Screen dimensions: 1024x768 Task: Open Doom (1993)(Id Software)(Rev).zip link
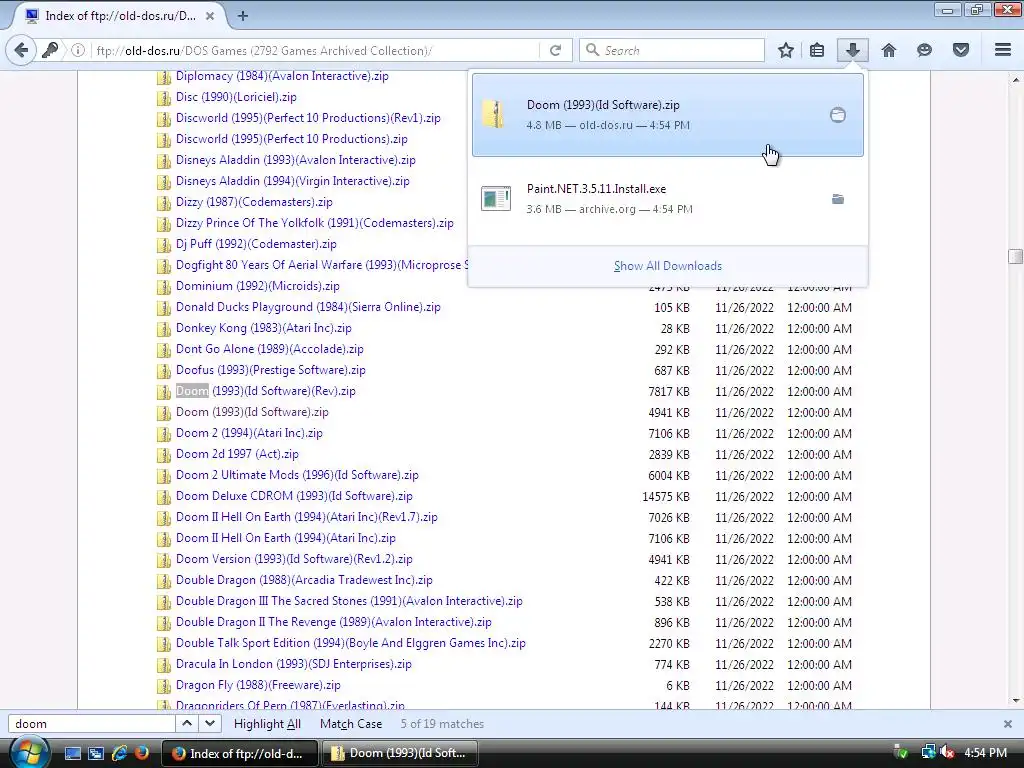click(x=265, y=391)
